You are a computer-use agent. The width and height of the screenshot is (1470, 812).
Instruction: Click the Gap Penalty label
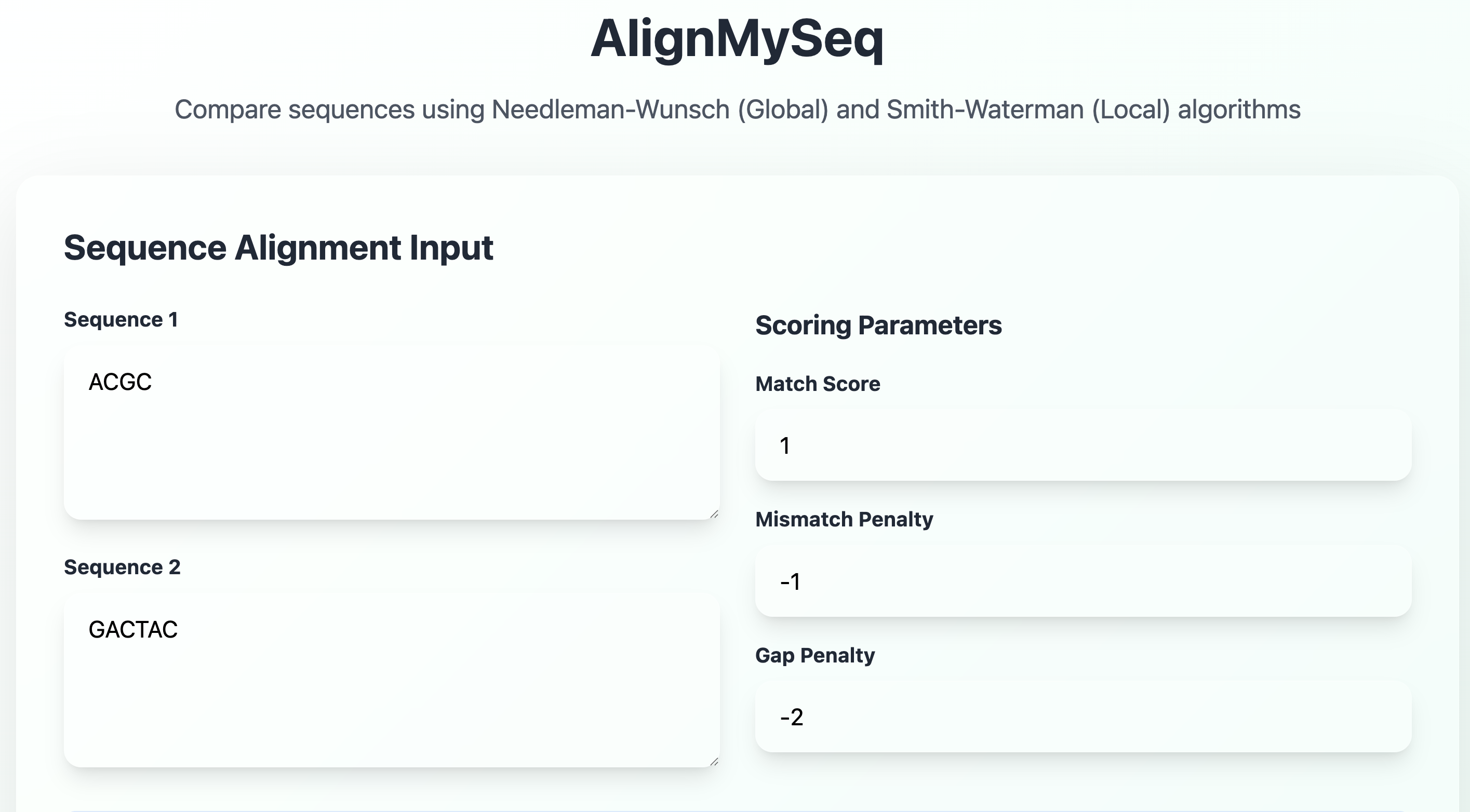(814, 655)
